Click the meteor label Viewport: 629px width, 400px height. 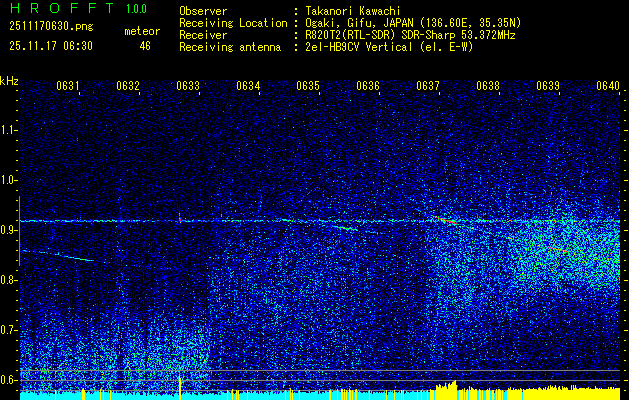point(142,31)
